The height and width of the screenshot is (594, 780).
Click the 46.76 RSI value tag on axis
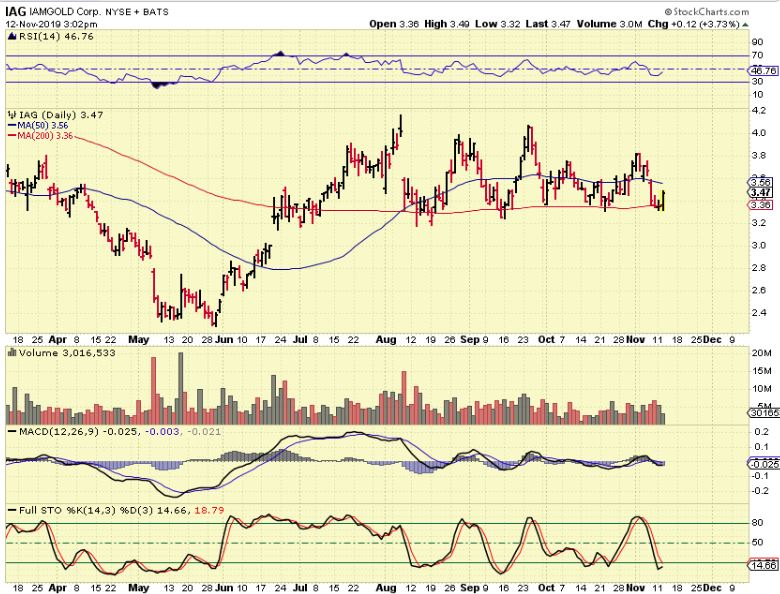click(764, 71)
